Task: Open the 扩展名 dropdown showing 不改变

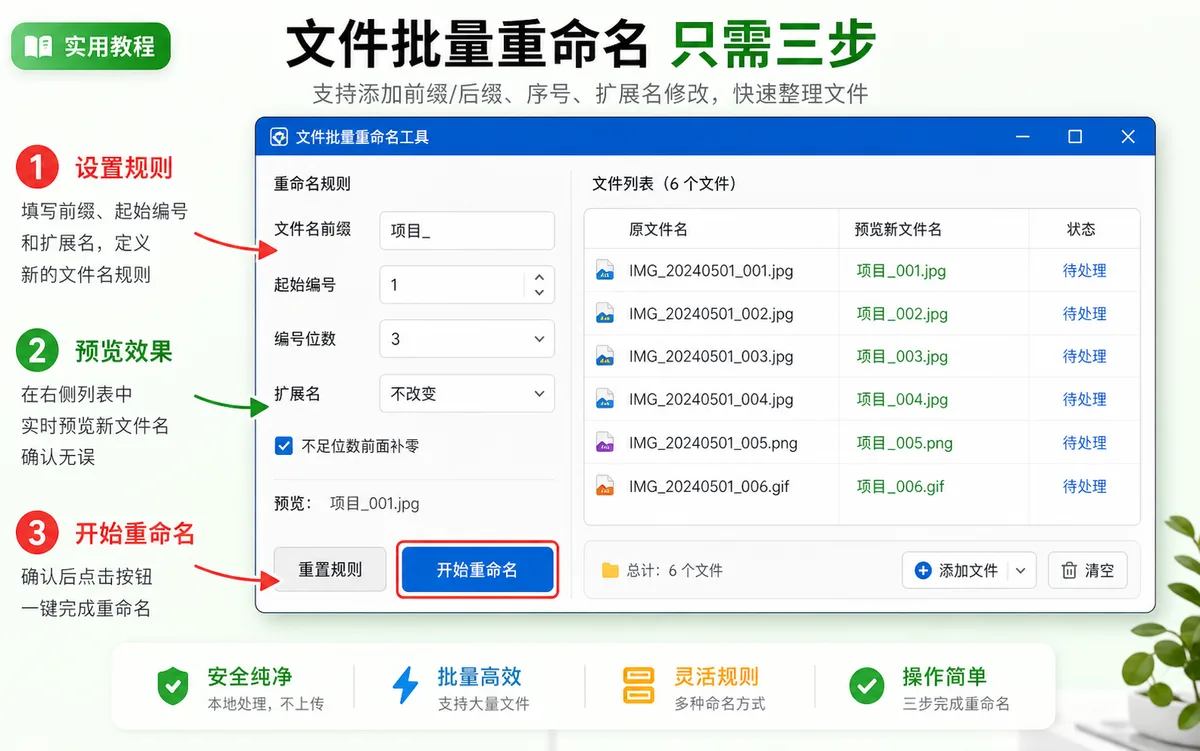Action: coord(467,393)
